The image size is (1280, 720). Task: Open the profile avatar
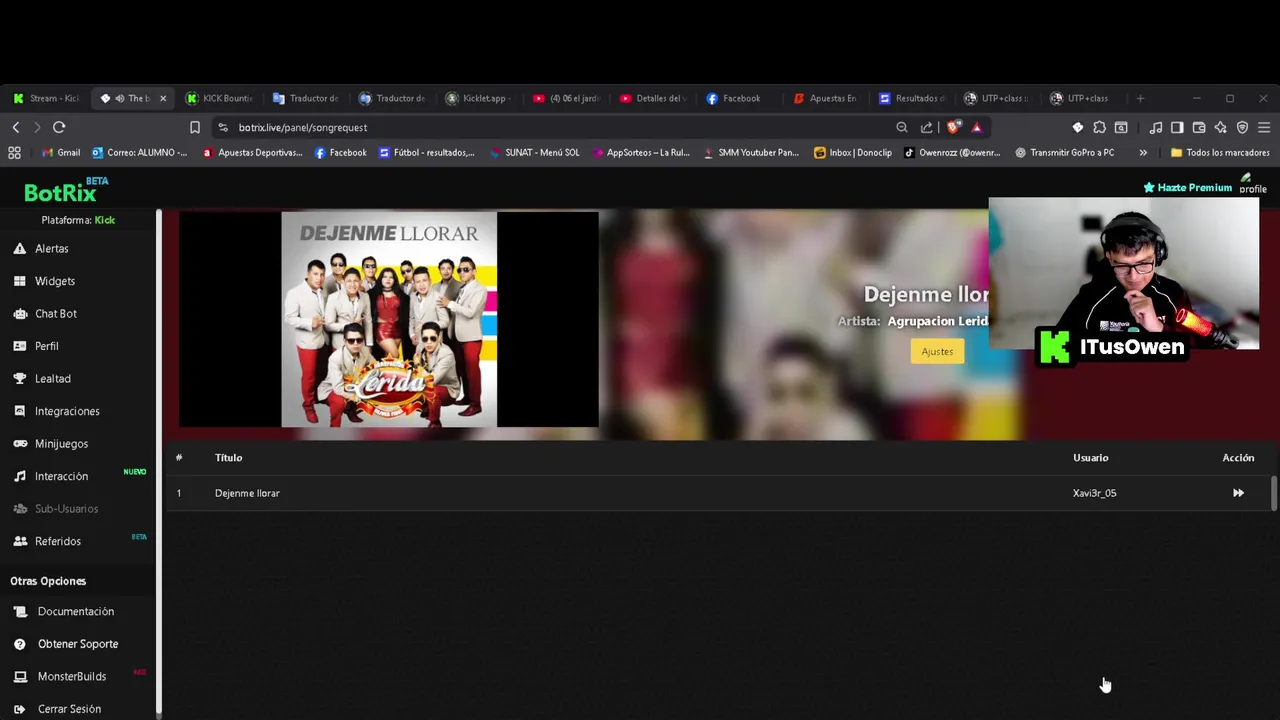tap(1253, 185)
